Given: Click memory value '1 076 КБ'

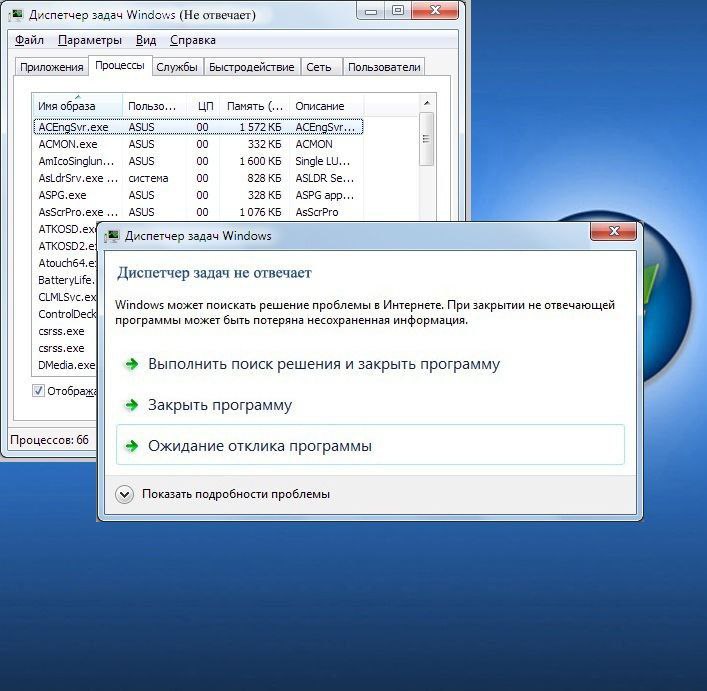Looking at the screenshot, I should (260, 212).
